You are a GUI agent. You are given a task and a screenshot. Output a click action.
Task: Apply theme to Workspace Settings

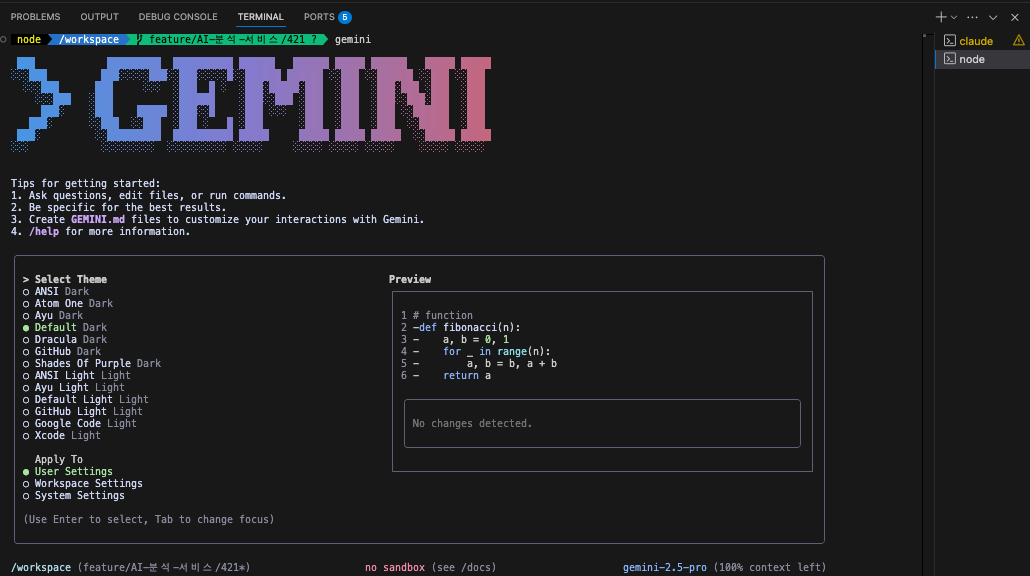(83, 483)
